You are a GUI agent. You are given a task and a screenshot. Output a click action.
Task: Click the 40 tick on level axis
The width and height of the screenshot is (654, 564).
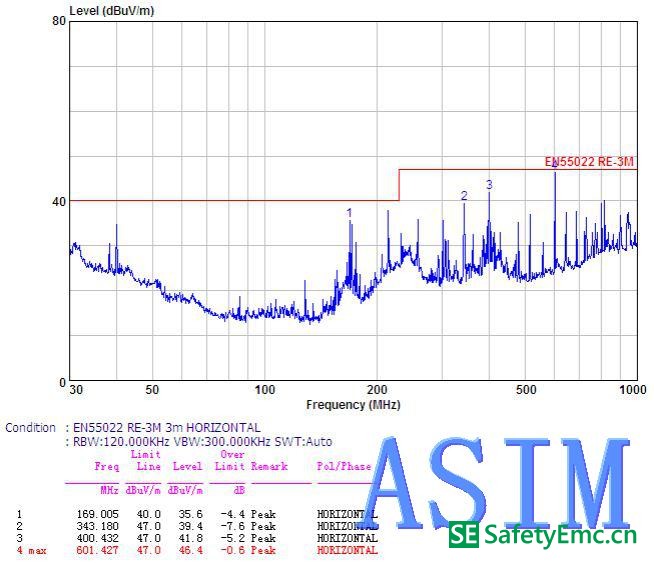pyautogui.click(x=59, y=201)
